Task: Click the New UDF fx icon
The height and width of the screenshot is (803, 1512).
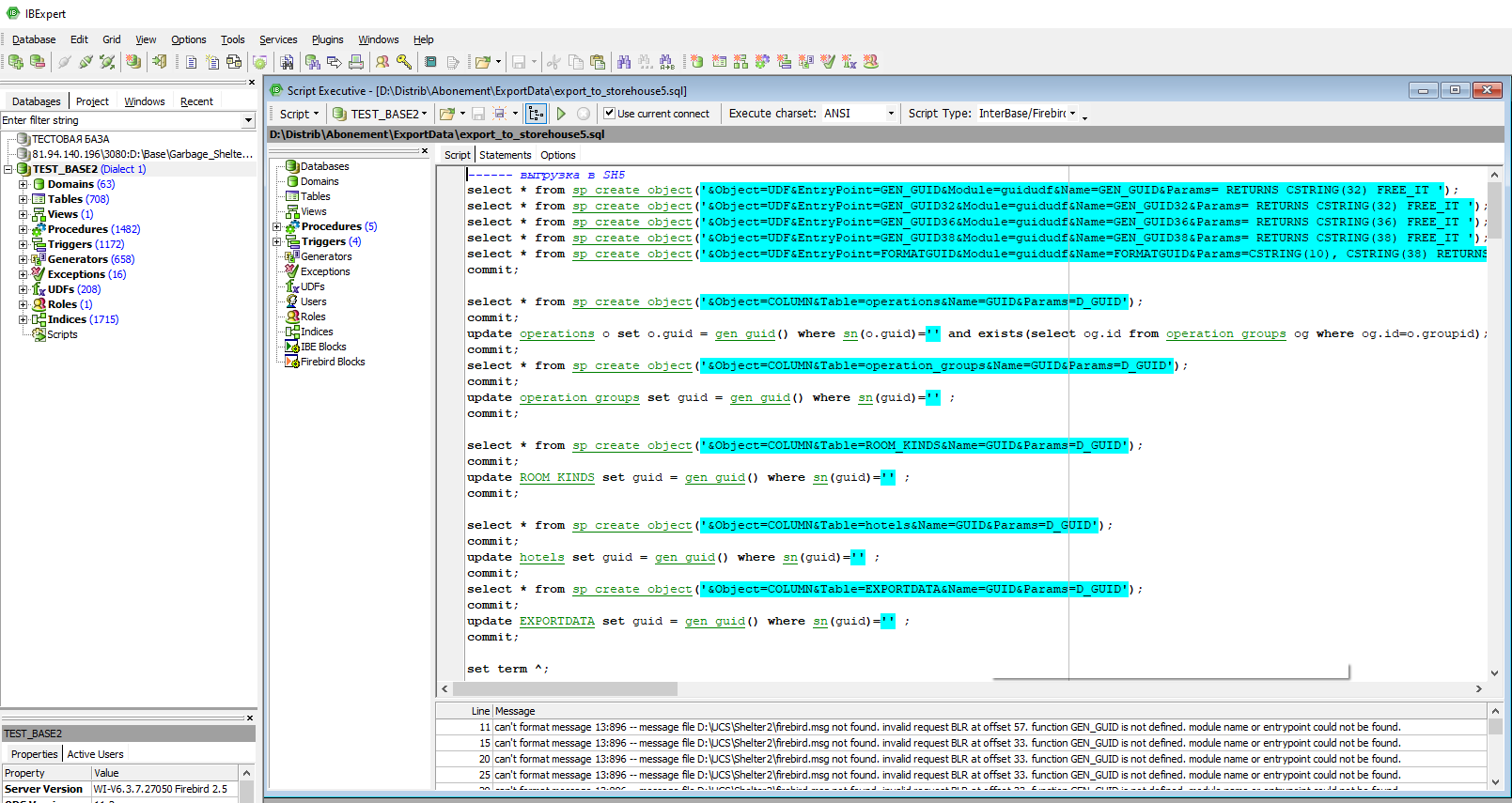Action: 849,62
